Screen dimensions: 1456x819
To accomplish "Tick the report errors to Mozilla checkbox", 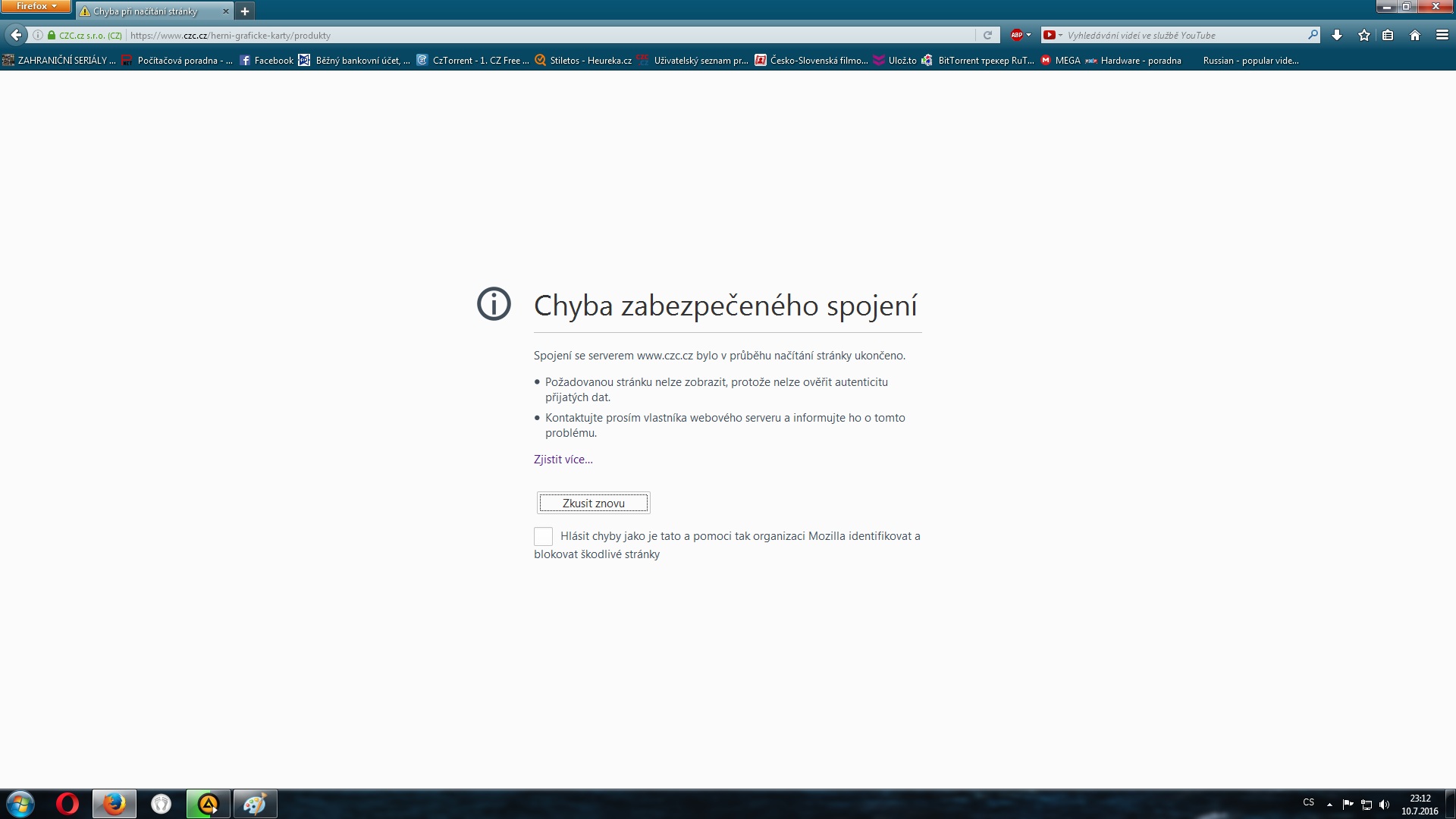I will click(x=543, y=536).
